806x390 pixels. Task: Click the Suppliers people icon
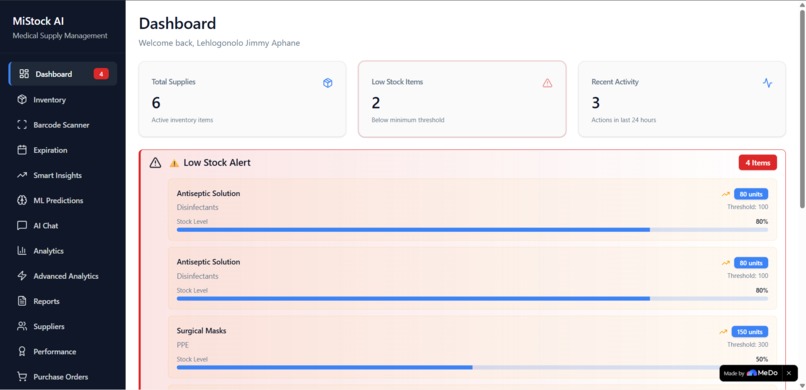(22, 326)
